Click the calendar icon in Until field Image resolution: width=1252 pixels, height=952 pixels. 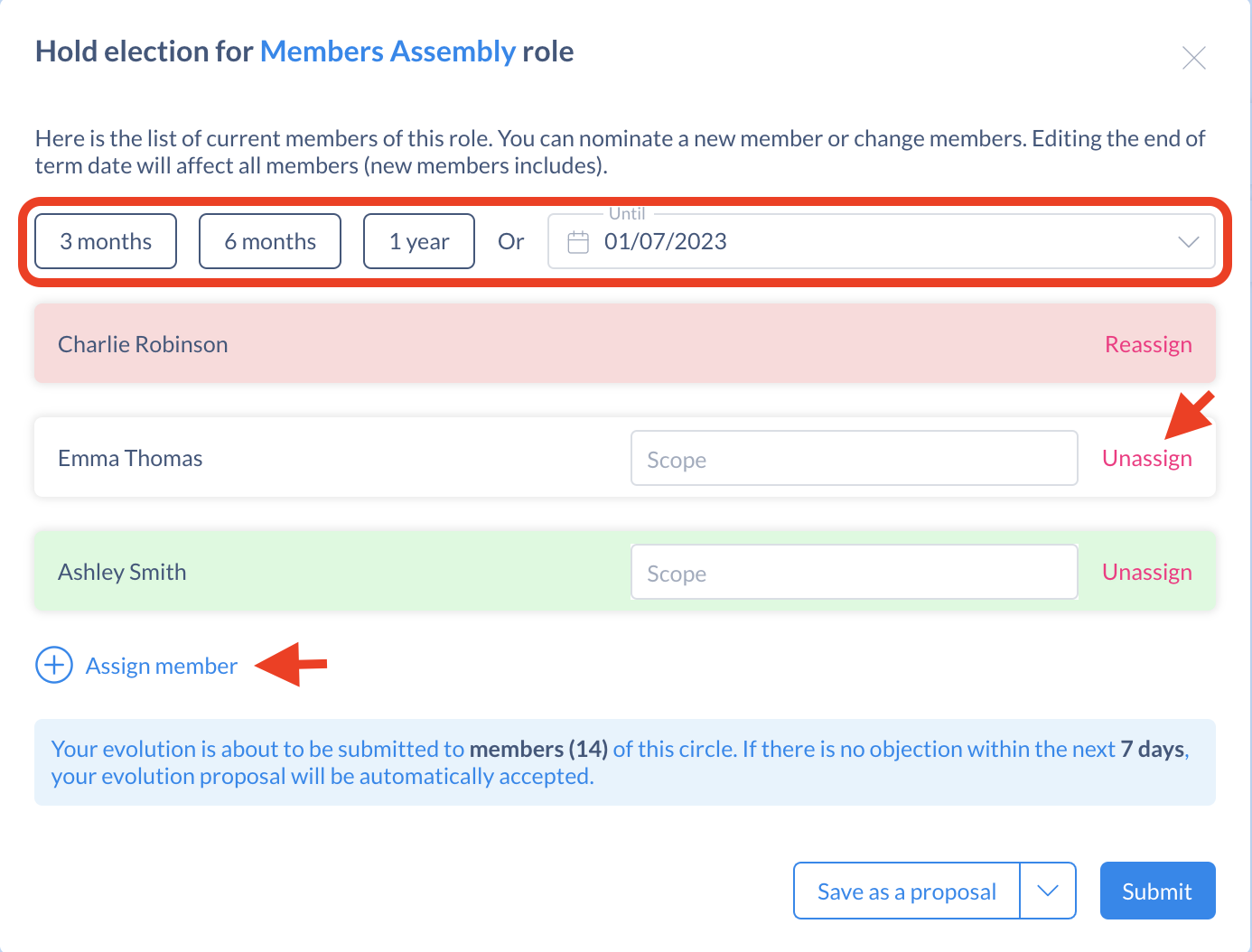click(578, 242)
